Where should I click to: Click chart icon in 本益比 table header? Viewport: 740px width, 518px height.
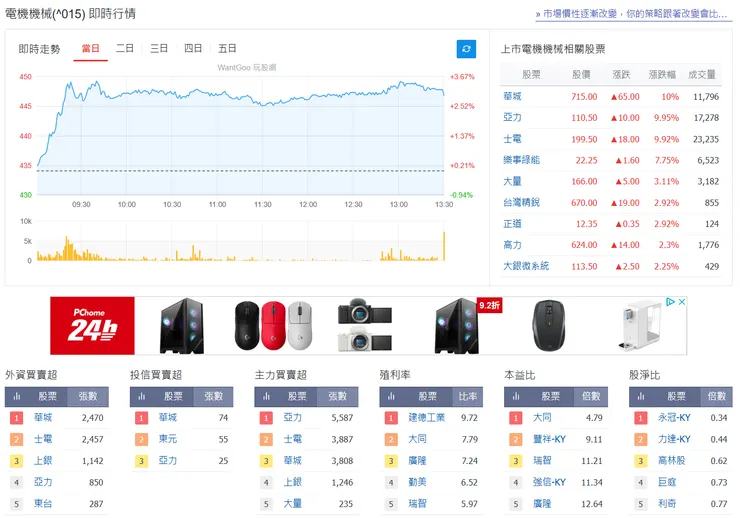tap(516, 396)
